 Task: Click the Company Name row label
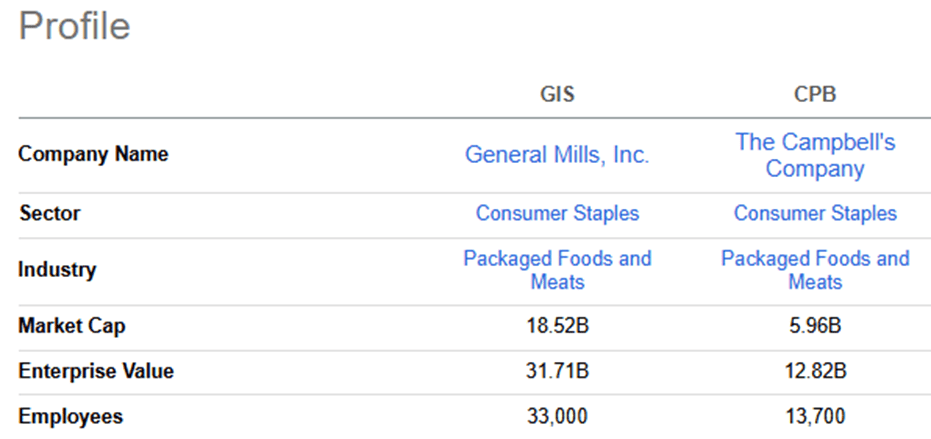pos(93,154)
